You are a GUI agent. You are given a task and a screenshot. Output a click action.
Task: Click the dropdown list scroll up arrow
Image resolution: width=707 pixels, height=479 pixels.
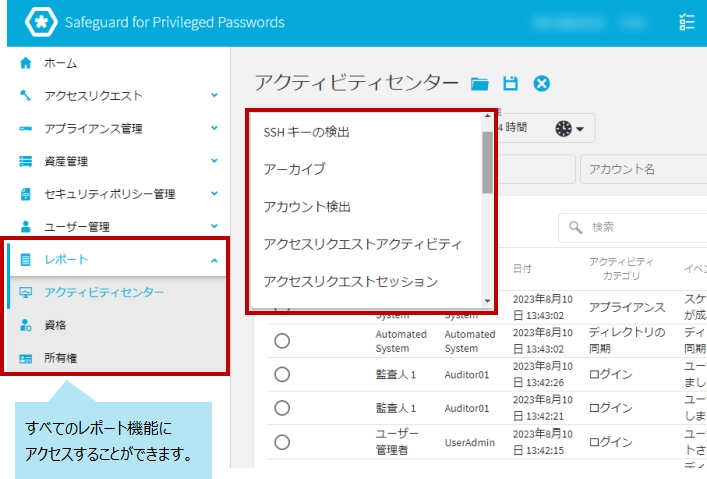click(487, 116)
